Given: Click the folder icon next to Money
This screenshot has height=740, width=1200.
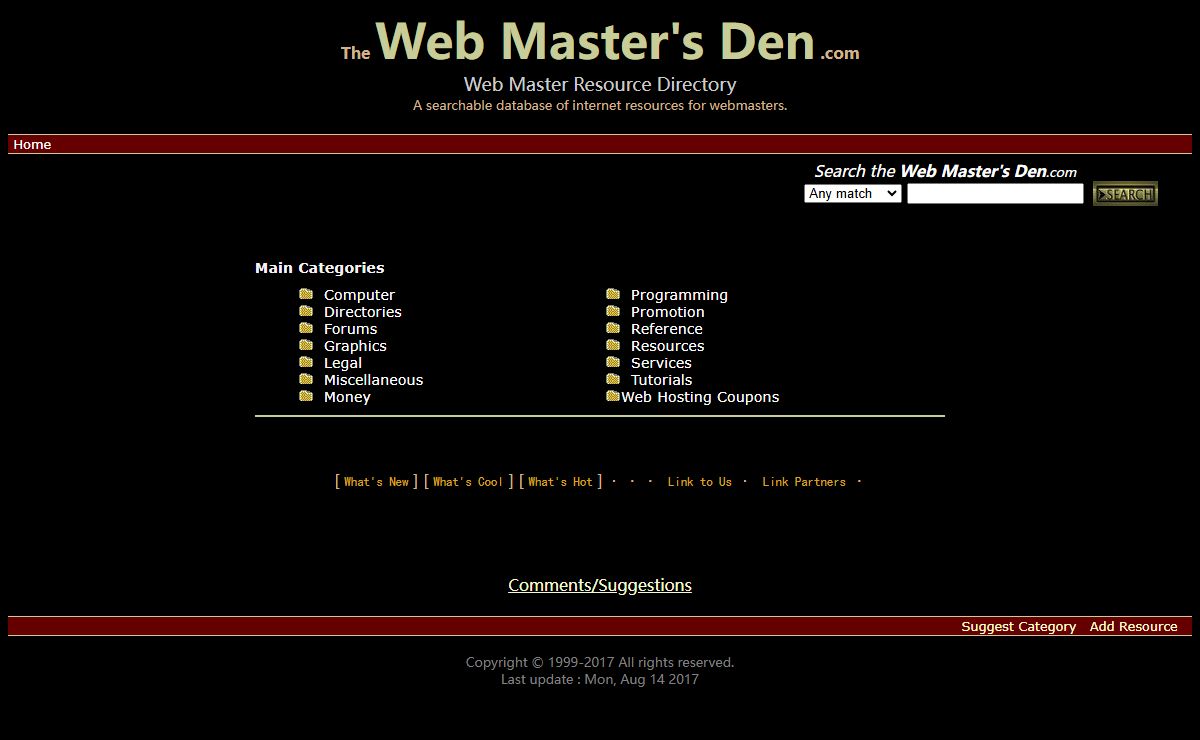Looking at the screenshot, I should pyautogui.click(x=306, y=396).
